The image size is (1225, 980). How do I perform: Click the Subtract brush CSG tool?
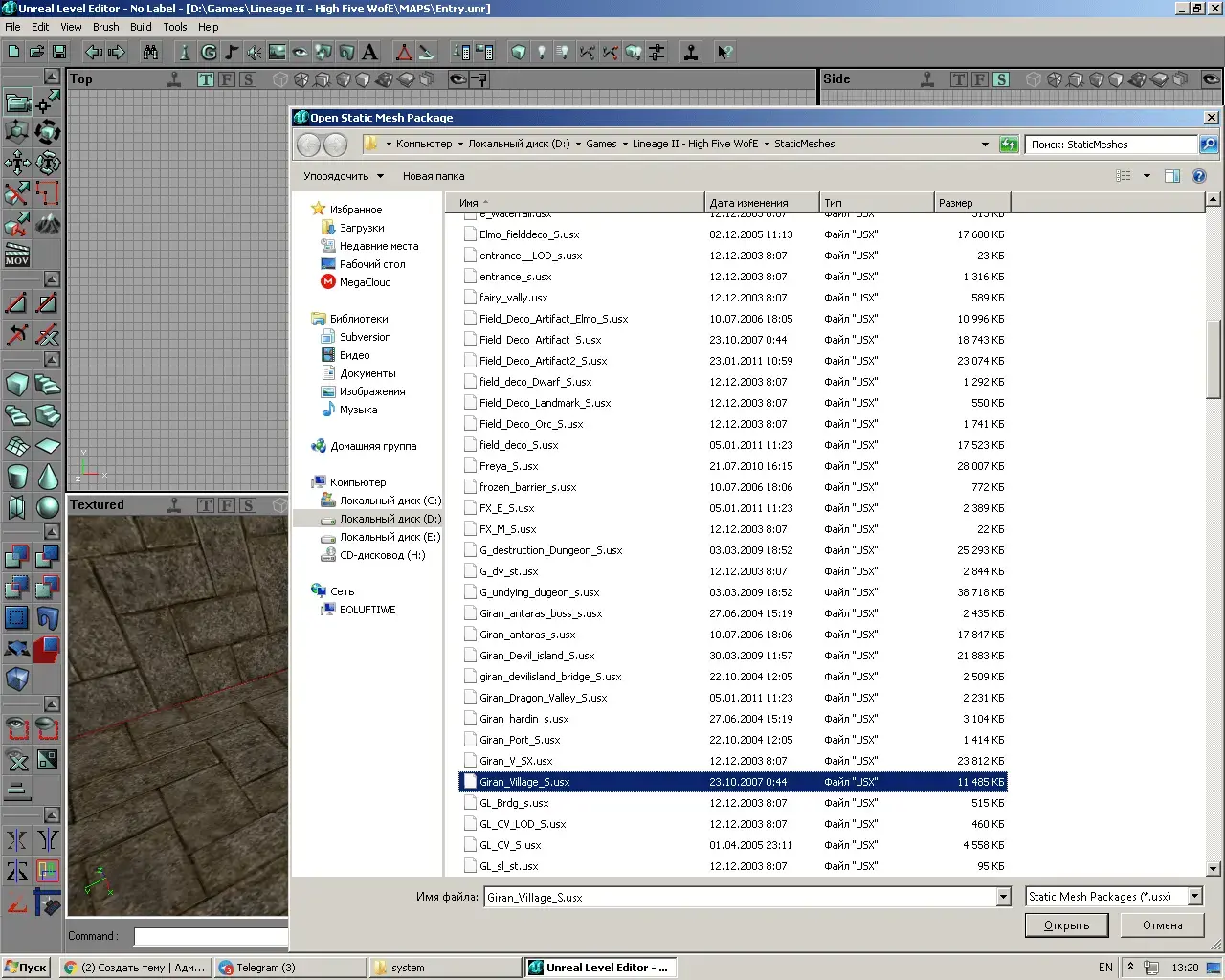pos(48,557)
